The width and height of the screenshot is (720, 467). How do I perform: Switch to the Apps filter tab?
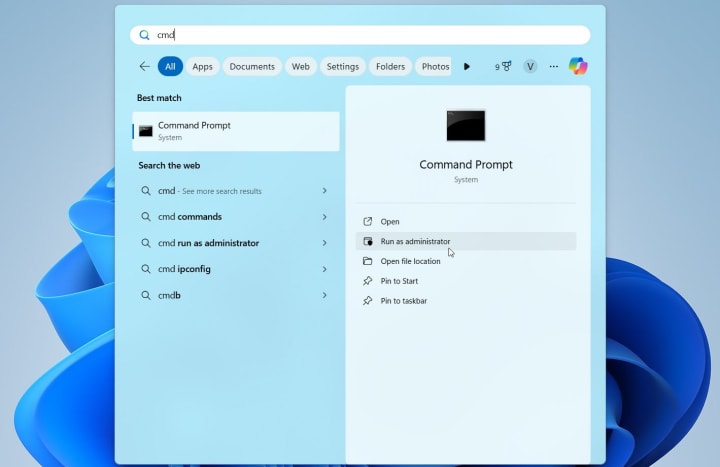[x=202, y=67]
